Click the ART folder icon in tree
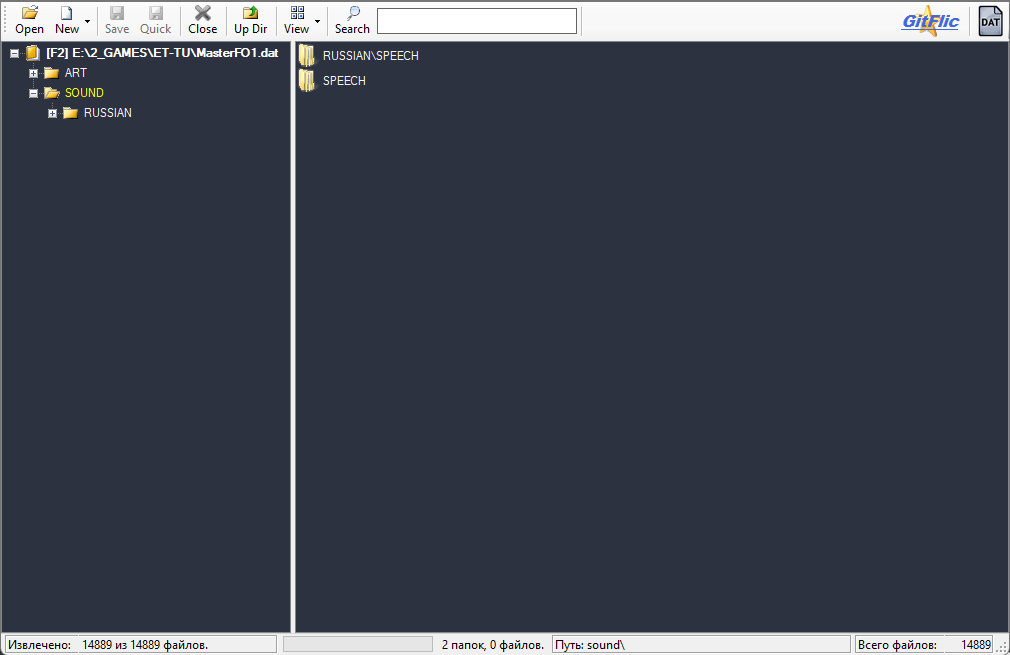1010x655 pixels. [x=52, y=73]
